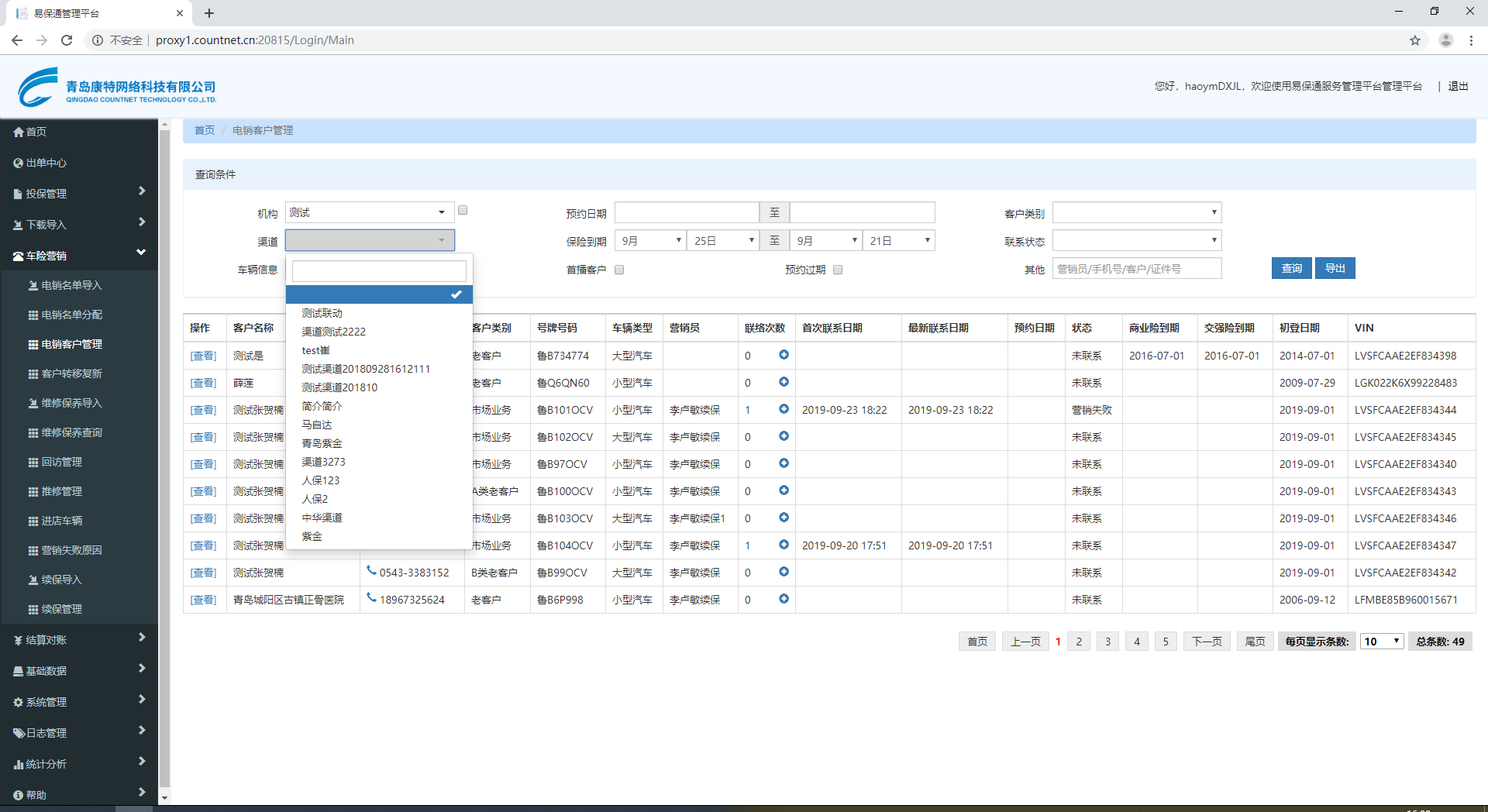Click the phone icon beside 0543-3383152

[x=371, y=571]
